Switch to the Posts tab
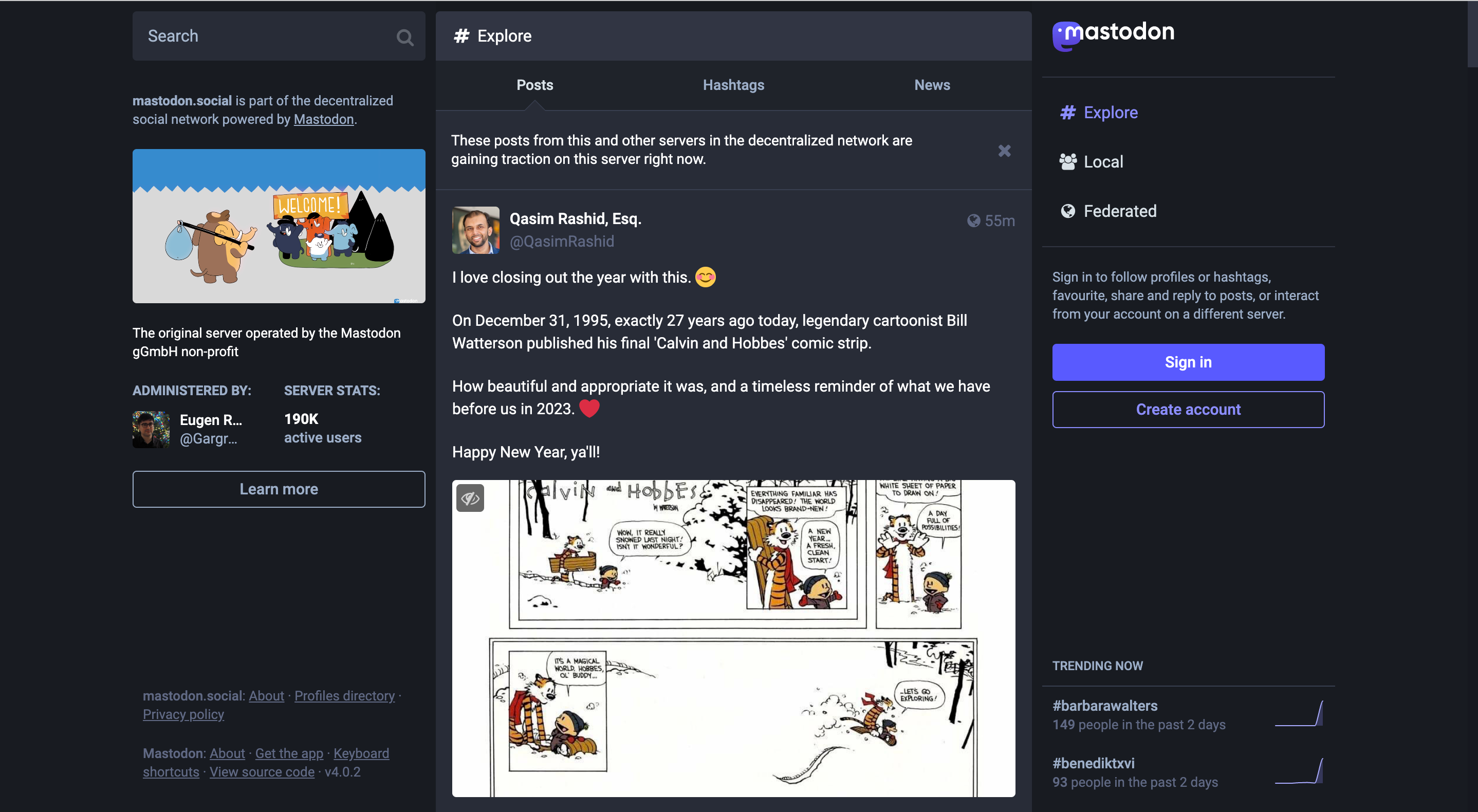Viewport: 1478px width, 812px height. (x=535, y=85)
